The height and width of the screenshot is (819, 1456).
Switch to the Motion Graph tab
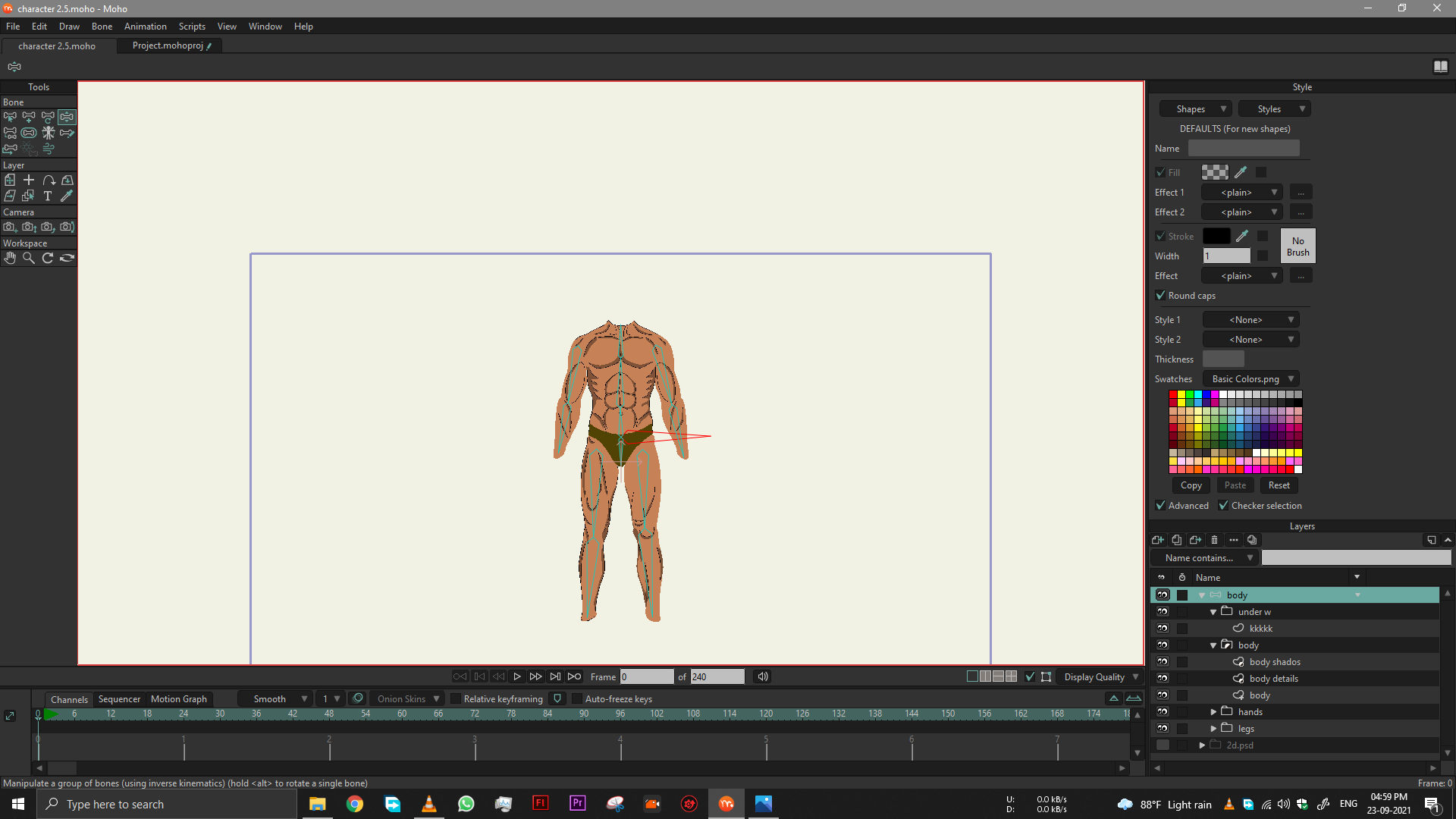(178, 699)
